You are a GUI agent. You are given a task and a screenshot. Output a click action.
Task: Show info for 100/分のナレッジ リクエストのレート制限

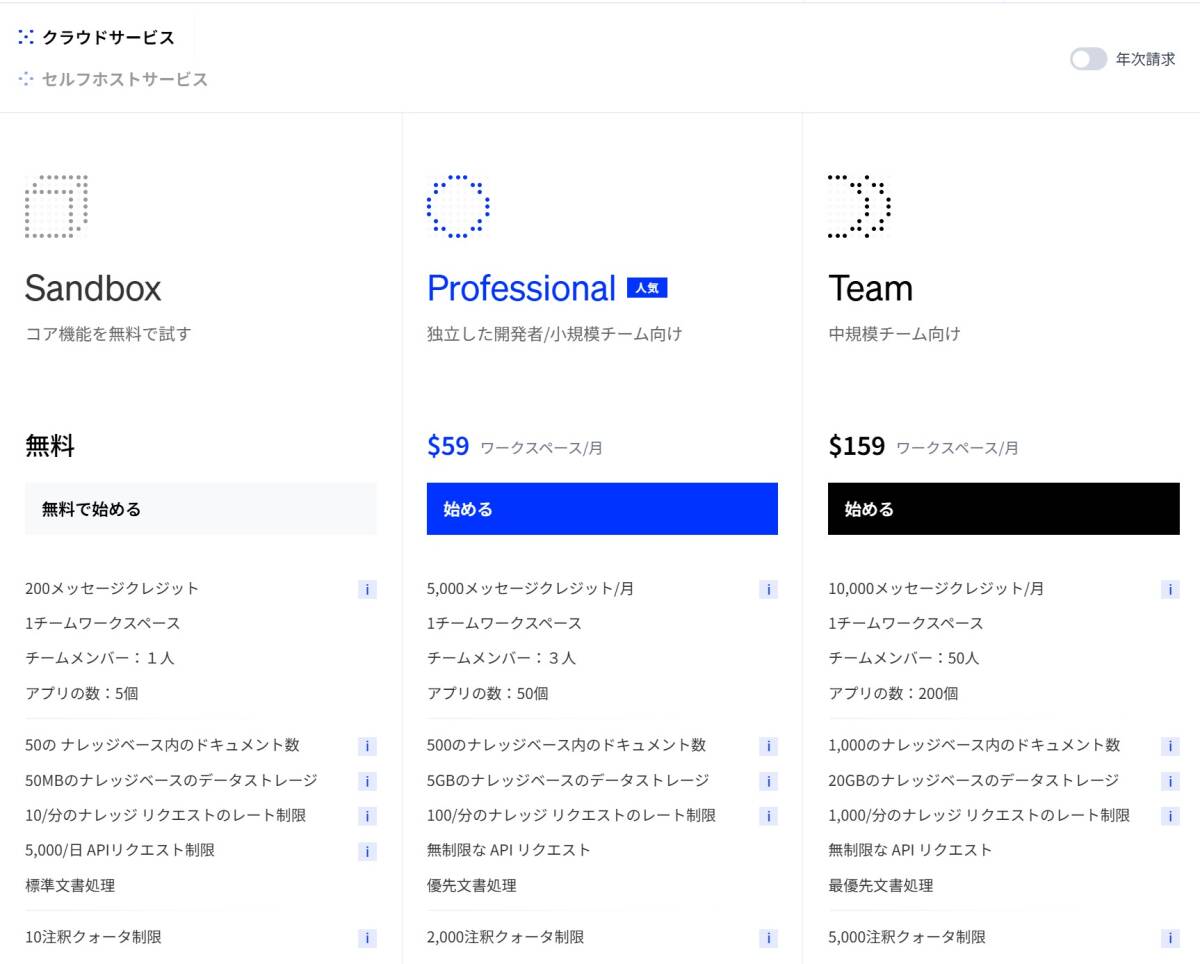point(768,816)
